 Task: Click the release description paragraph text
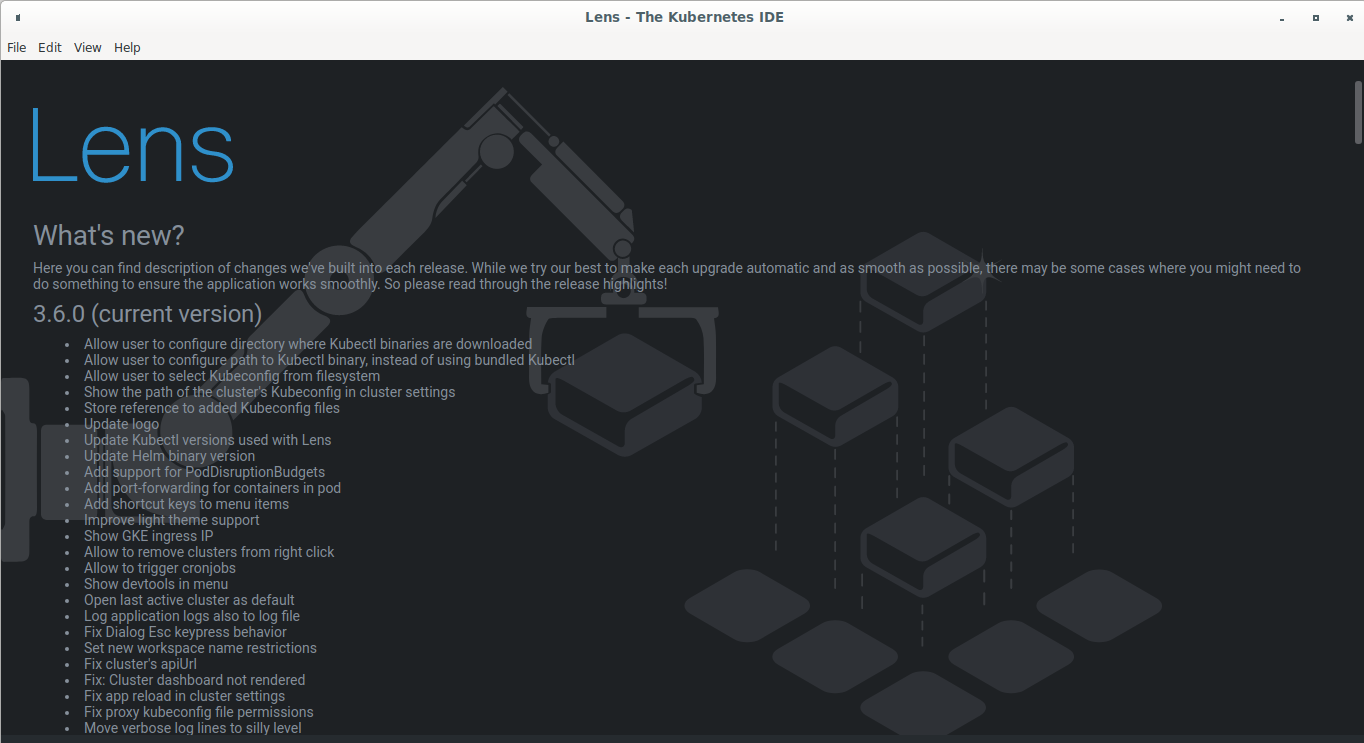click(667, 276)
